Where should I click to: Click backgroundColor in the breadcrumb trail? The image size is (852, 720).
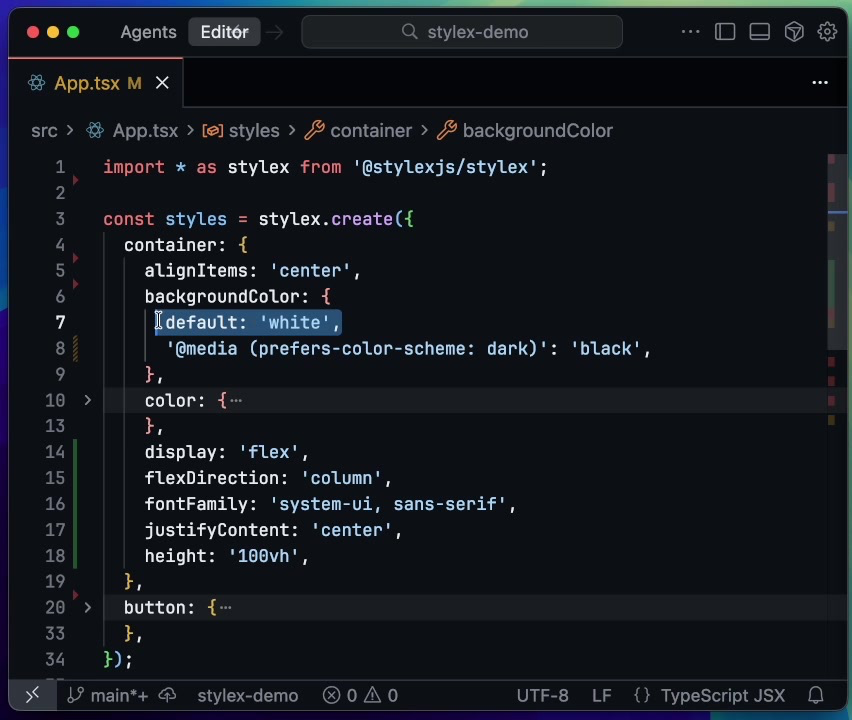537,131
